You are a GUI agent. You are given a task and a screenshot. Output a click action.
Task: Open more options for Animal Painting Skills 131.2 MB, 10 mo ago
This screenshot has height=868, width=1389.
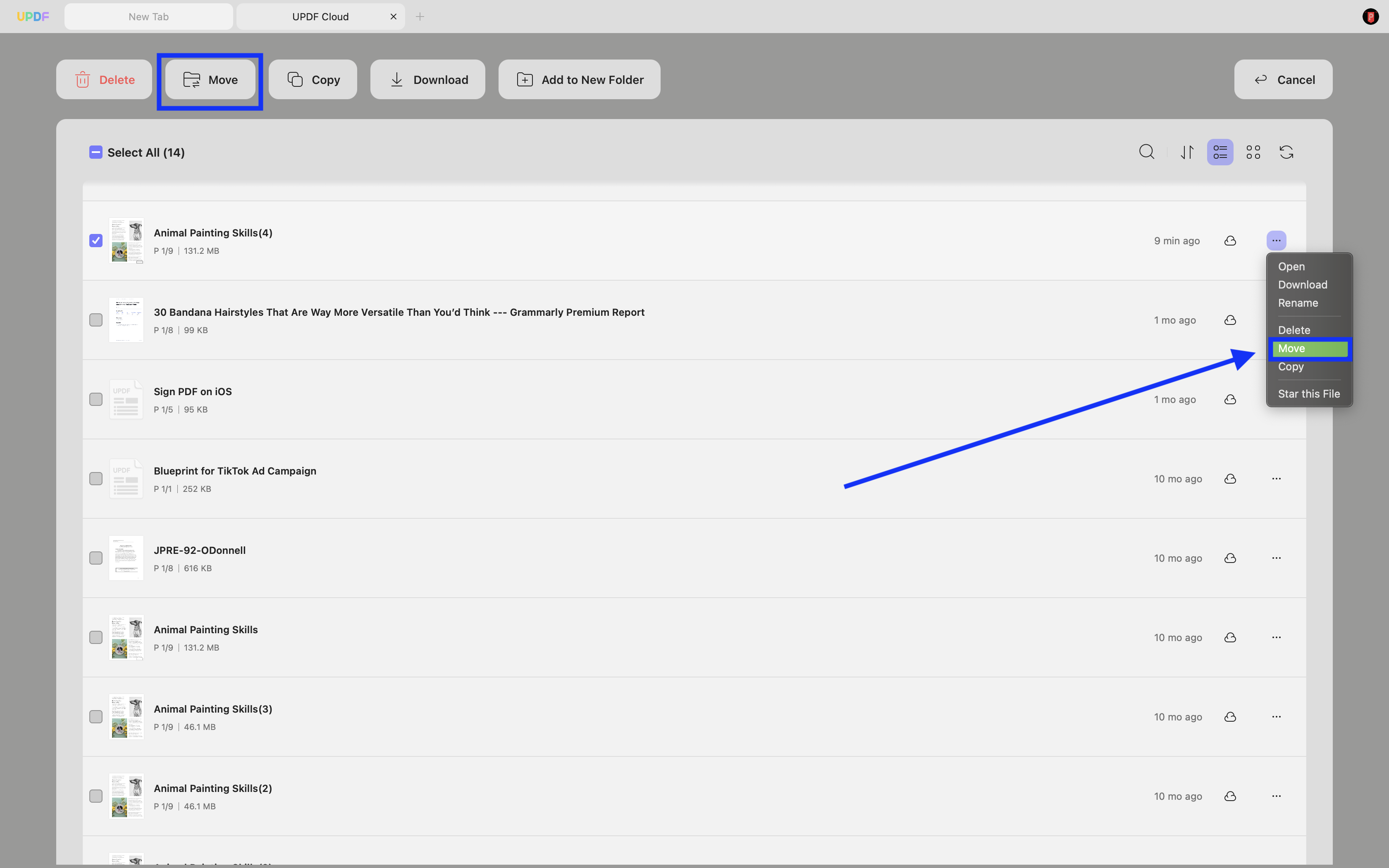pos(1277,637)
